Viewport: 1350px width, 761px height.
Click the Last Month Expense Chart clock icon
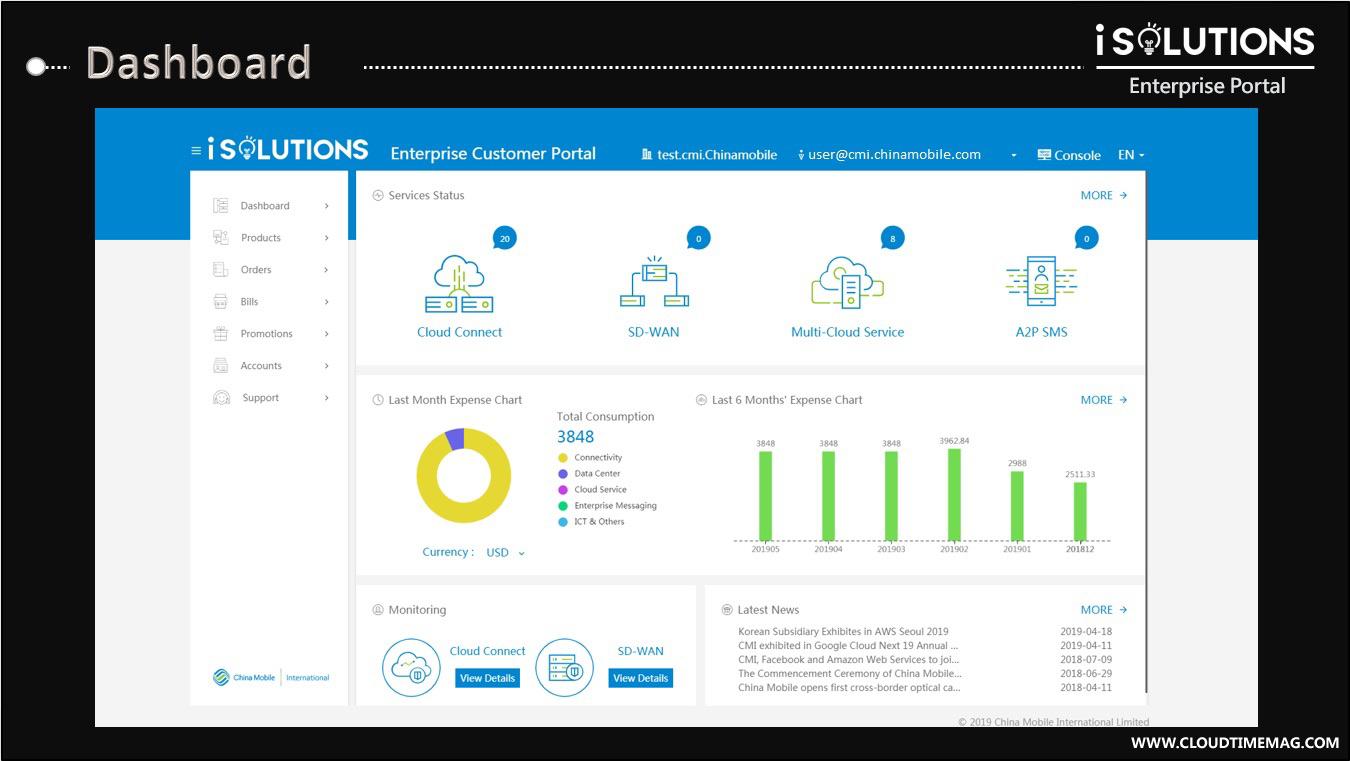point(378,399)
